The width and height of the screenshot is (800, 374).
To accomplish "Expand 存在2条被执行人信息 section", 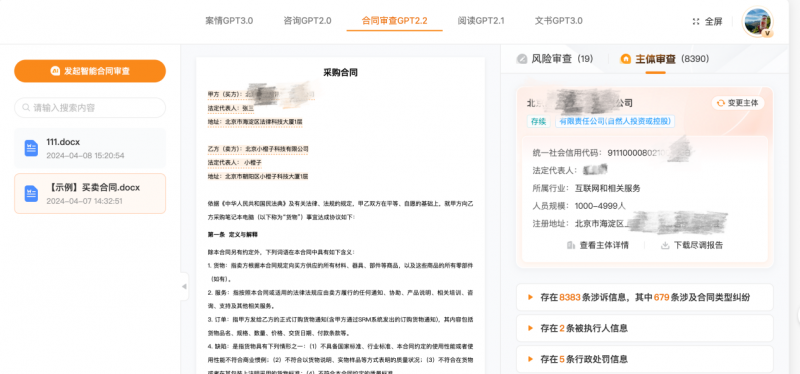I will tap(645, 328).
